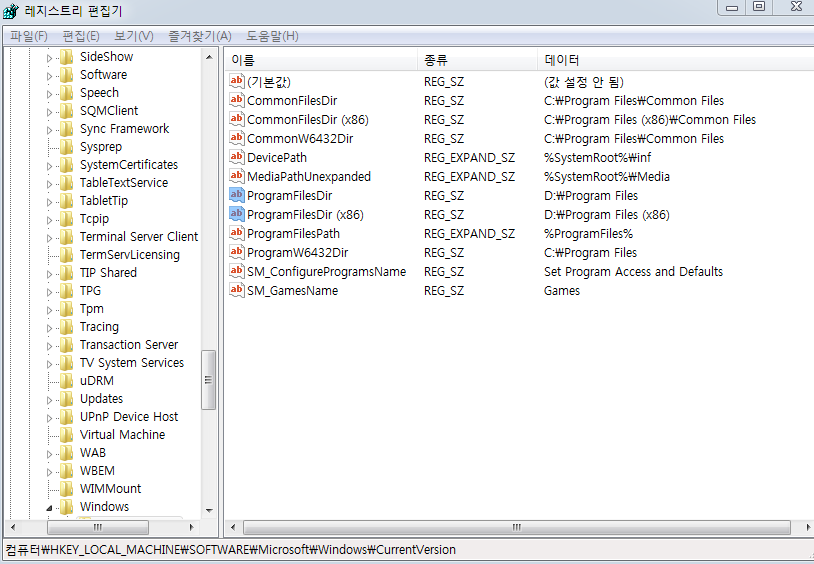Click the uDRM folder icon
Image resolution: width=814 pixels, height=564 pixels.
point(66,381)
